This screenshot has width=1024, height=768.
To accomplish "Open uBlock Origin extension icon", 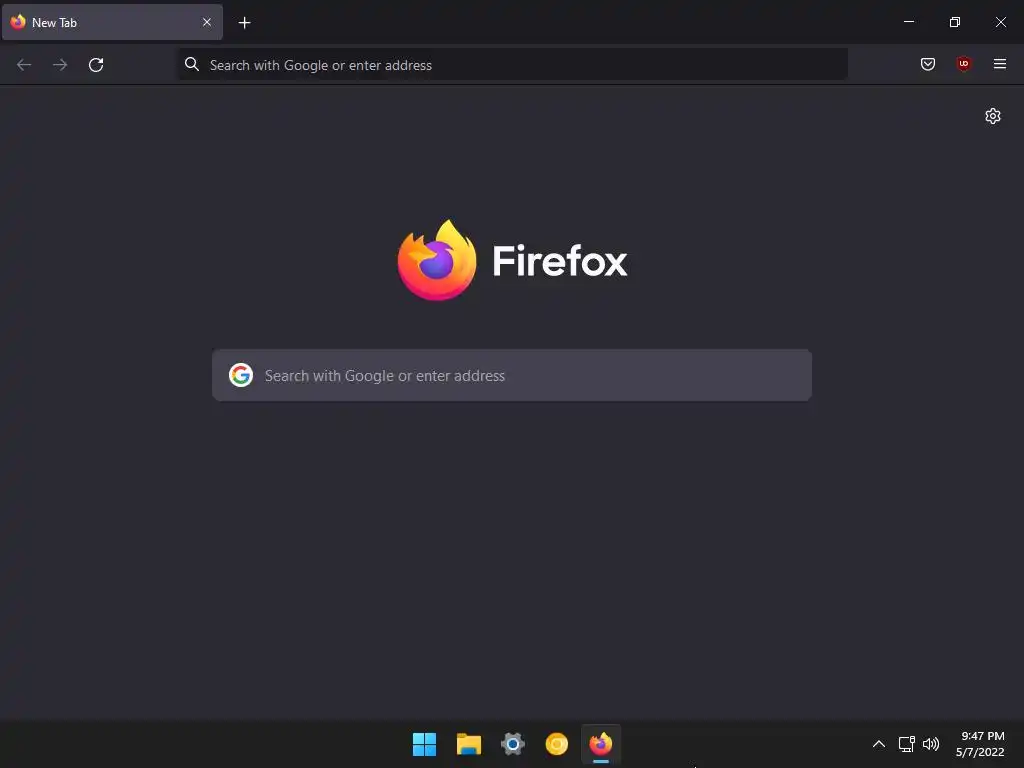I will (963, 64).
